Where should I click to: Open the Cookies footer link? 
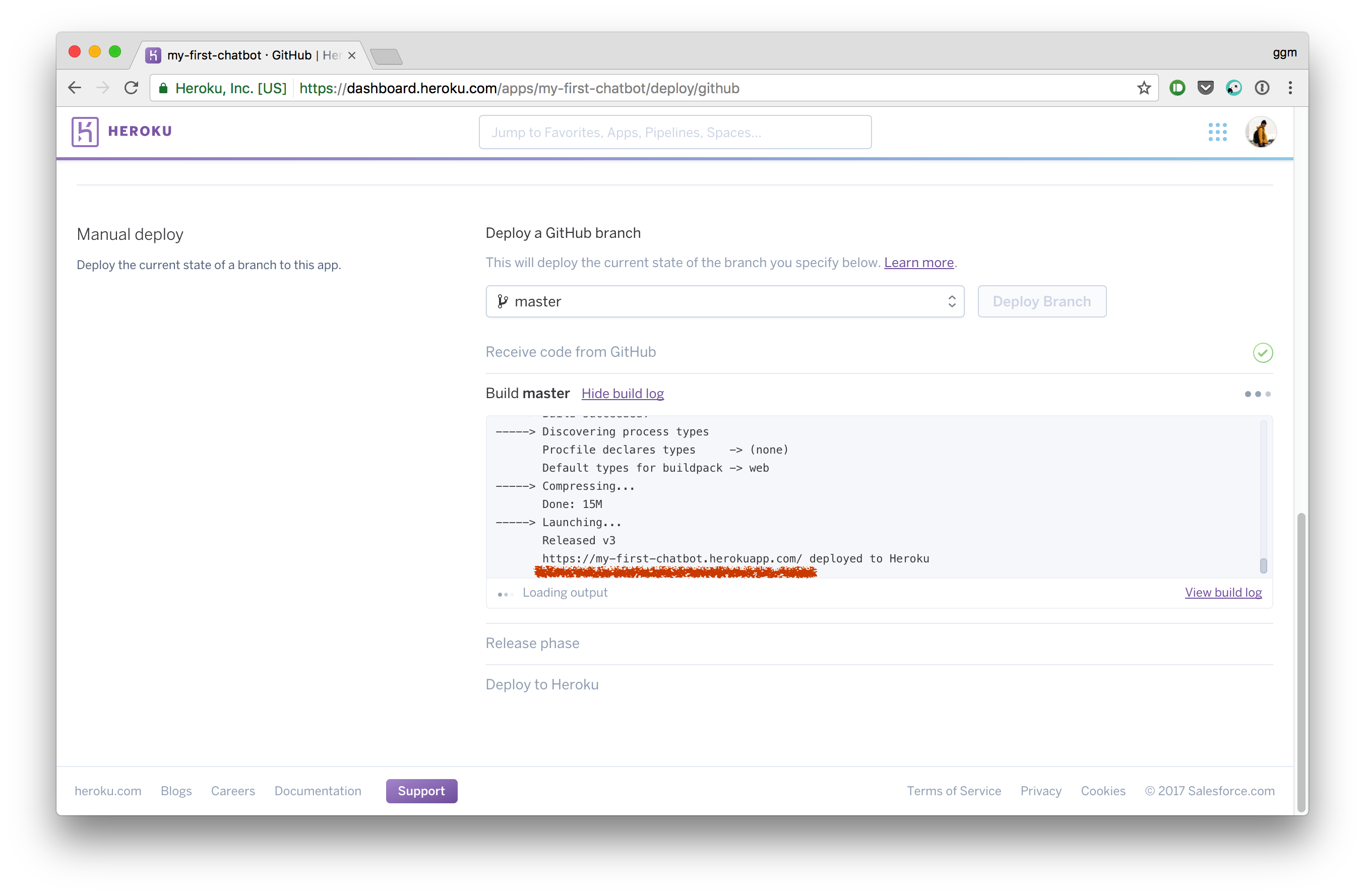pyautogui.click(x=1102, y=791)
